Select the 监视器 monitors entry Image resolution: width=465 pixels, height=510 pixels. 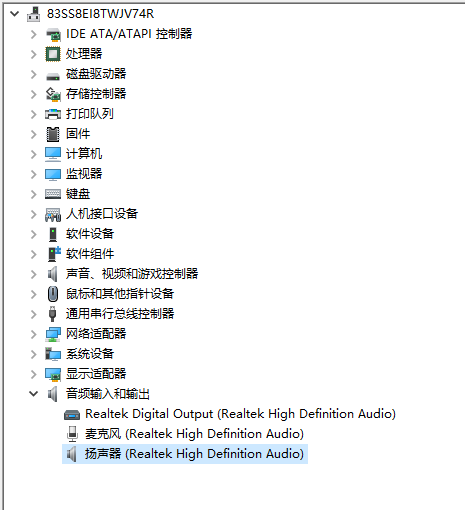point(84,174)
